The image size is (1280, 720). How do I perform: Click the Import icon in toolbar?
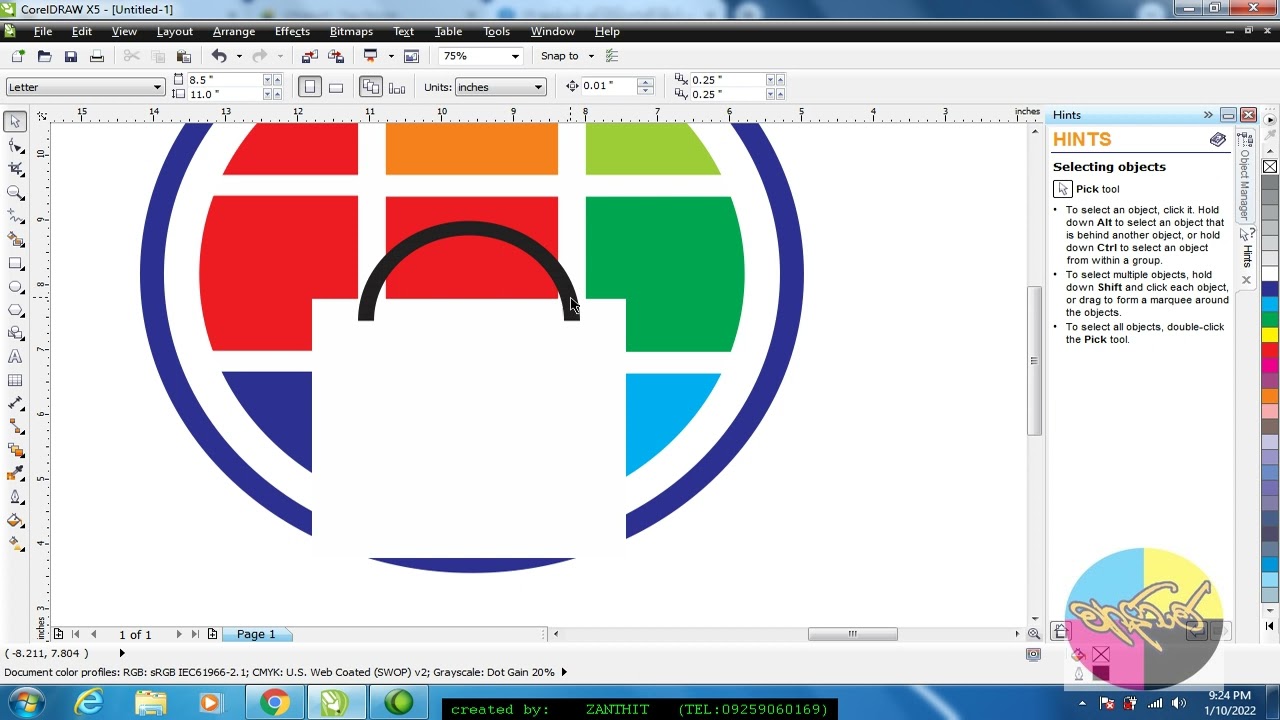click(310, 56)
